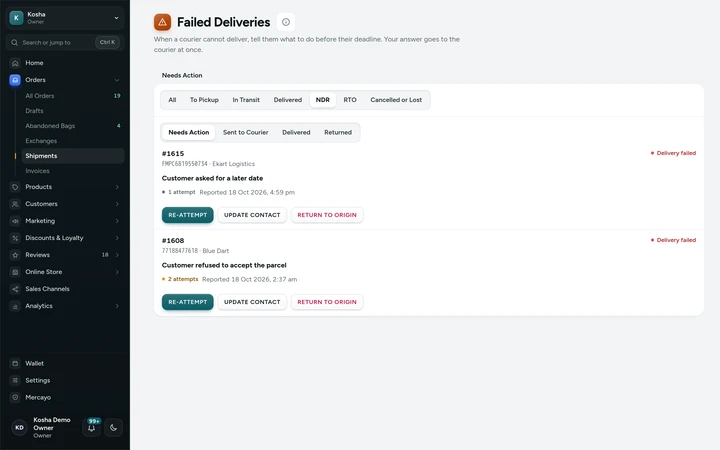Re-attempt delivery for order #1615
This screenshot has width=720, height=450.
pos(187,215)
